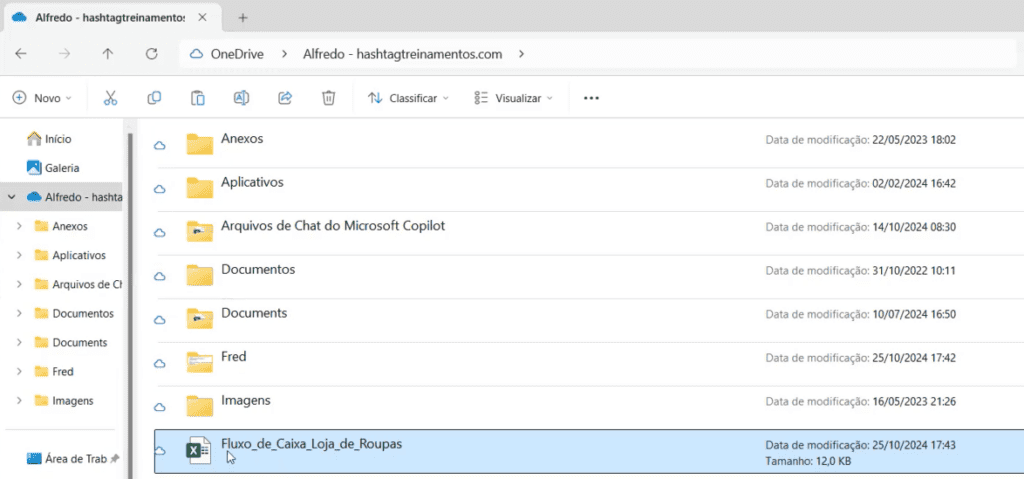Expand Documents in the navigation tree
The image size is (1024, 479).
pyautogui.click(x=20, y=342)
